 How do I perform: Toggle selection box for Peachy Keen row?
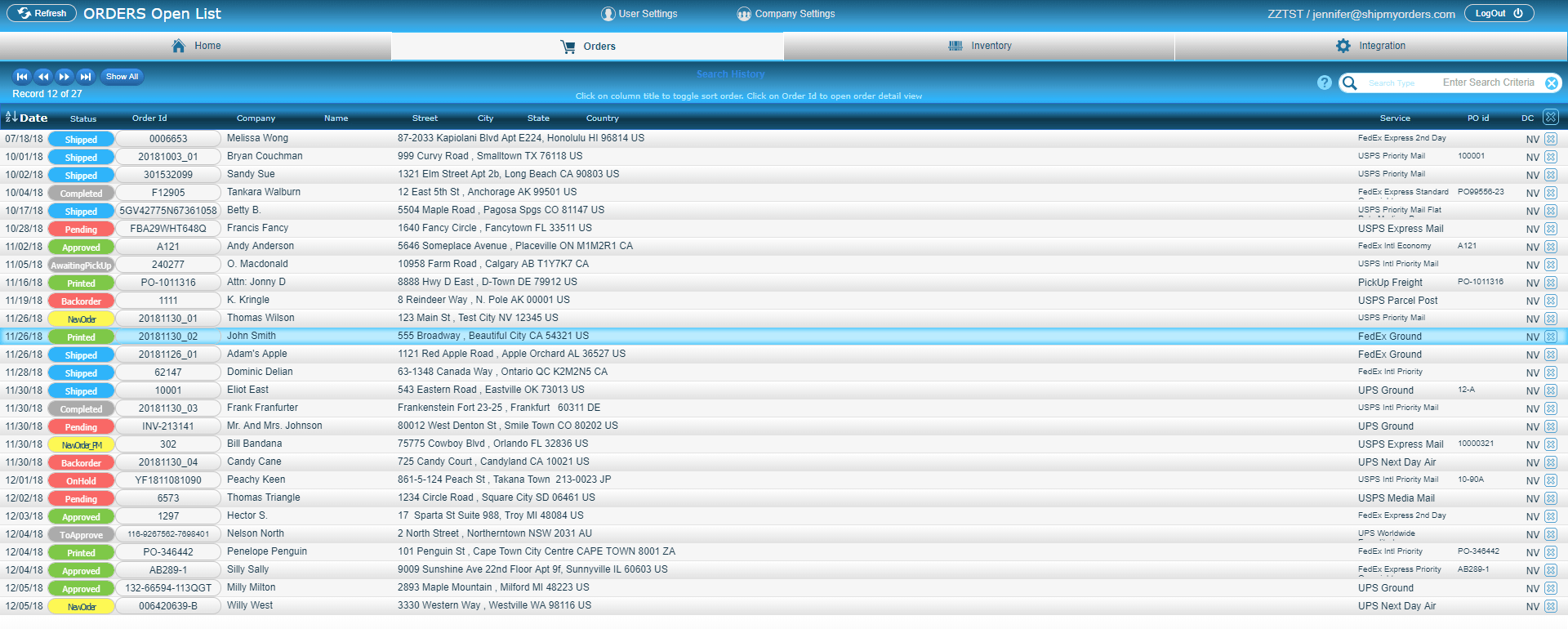pyautogui.click(x=1551, y=480)
